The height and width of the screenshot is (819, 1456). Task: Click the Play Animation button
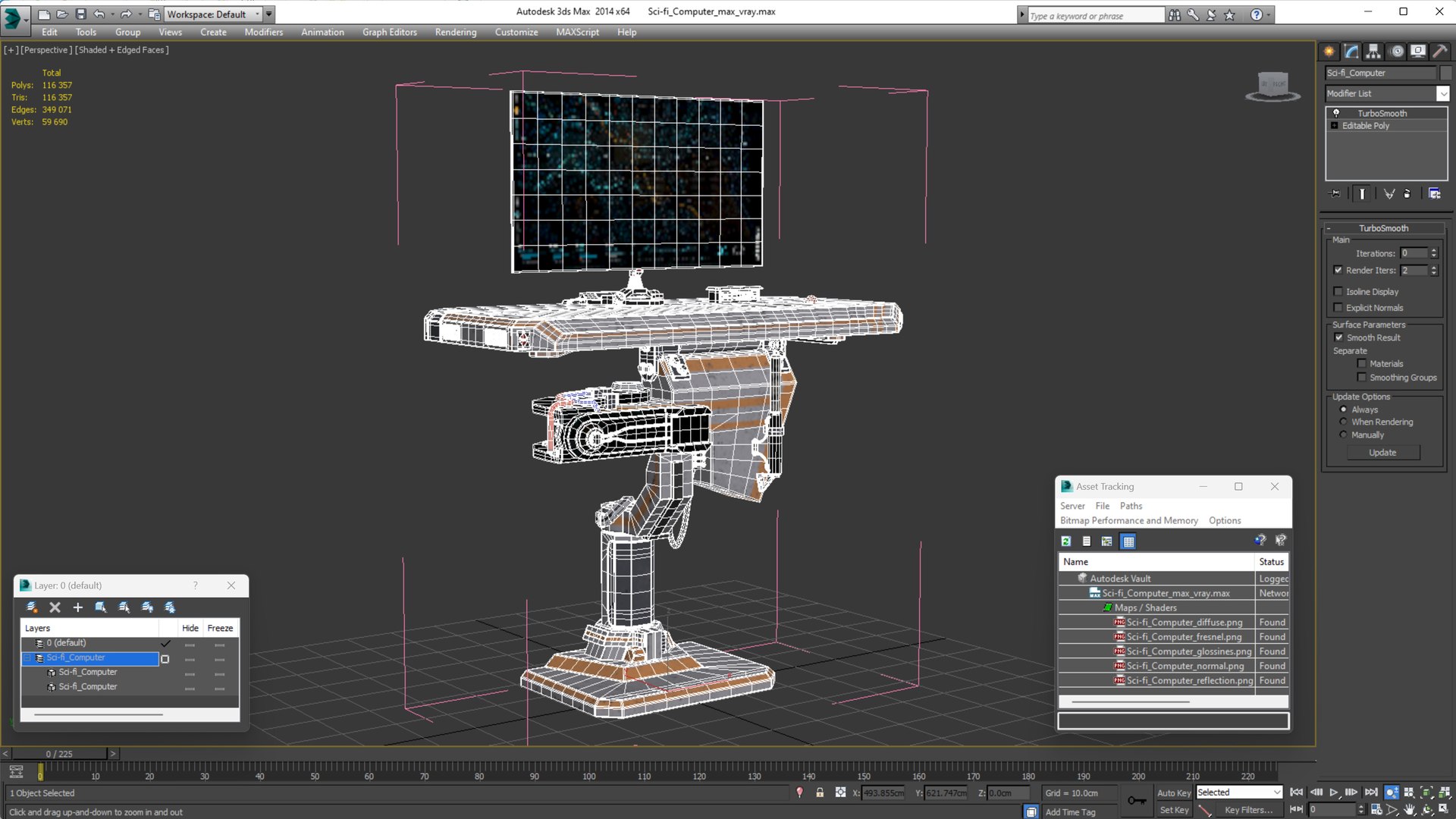(1334, 792)
